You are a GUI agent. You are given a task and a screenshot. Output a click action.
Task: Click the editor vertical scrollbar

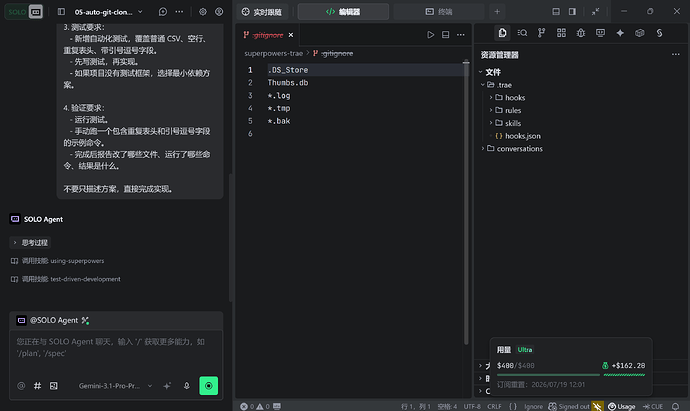pyautogui.click(x=466, y=202)
